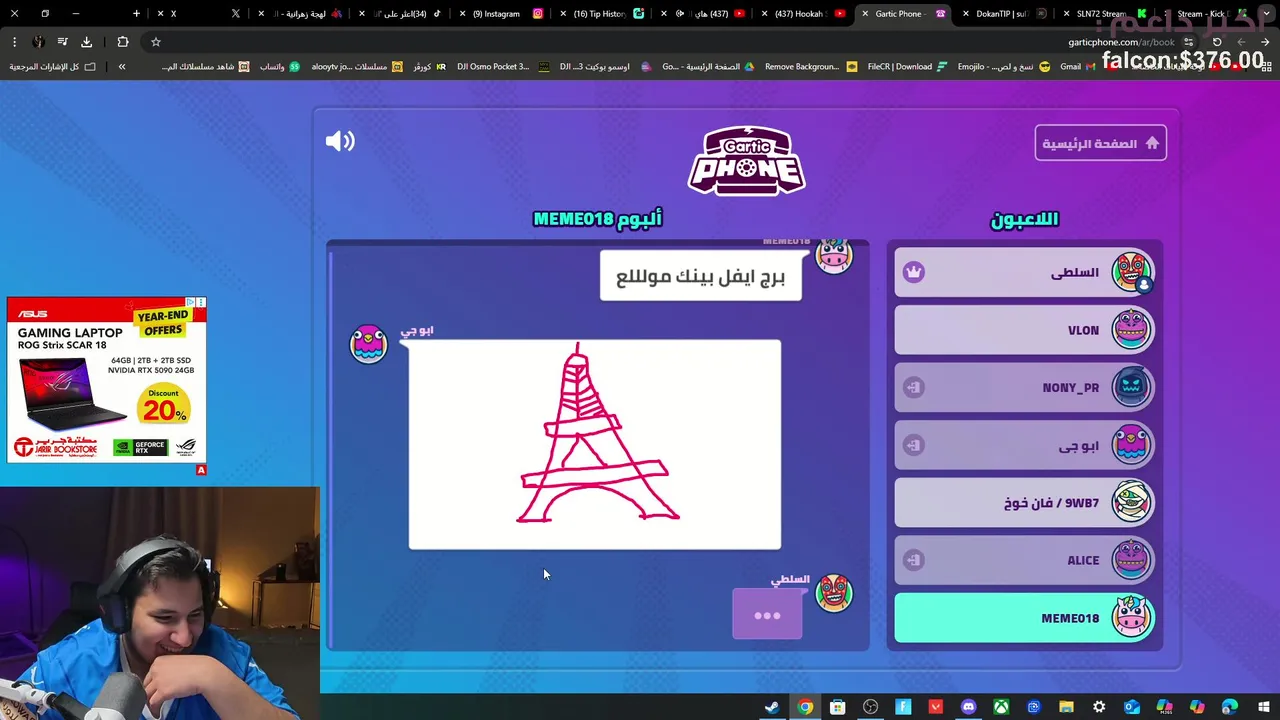This screenshot has height=720, width=1280.
Task: Click VLON's purple avatar
Action: tap(1131, 330)
